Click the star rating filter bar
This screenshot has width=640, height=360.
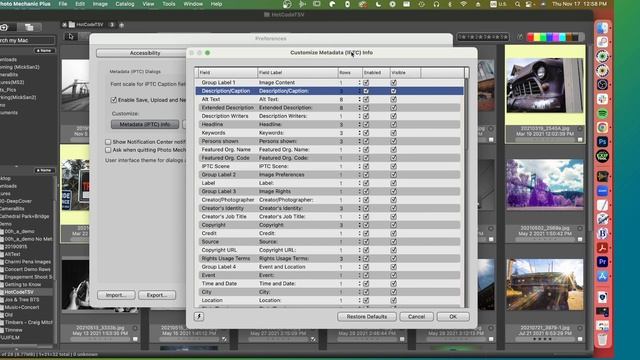tap(482, 37)
